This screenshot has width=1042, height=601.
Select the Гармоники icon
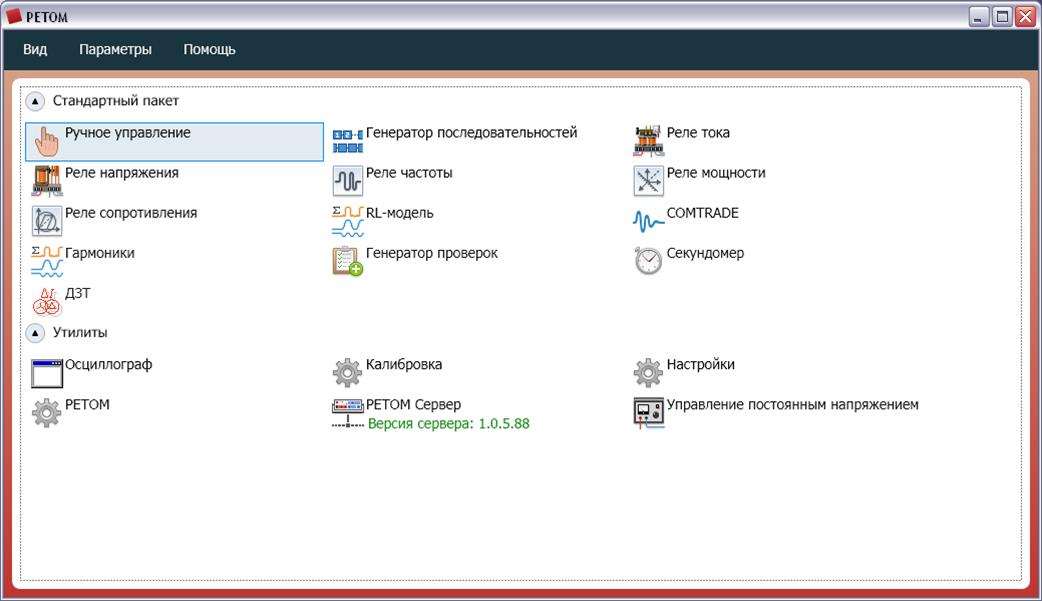(47, 261)
